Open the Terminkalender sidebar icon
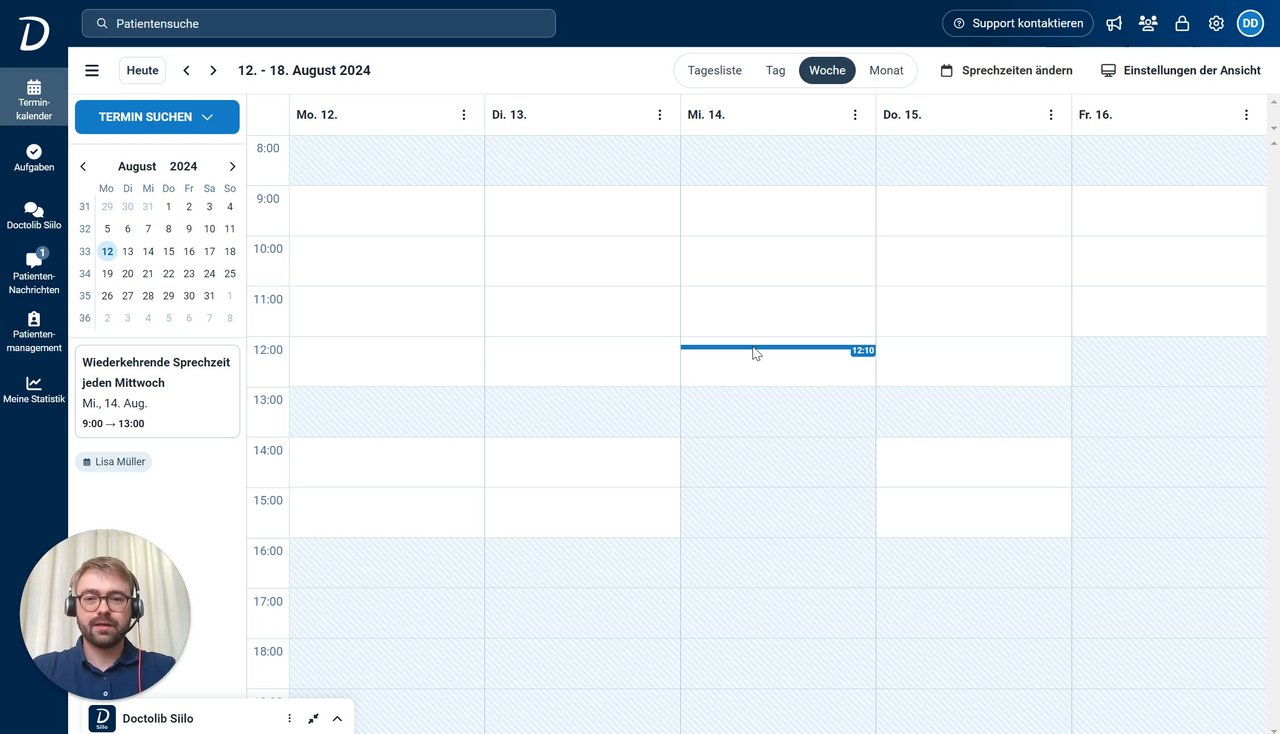The width and height of the screenshot is (1280, 734). click(x=34, y=100)
